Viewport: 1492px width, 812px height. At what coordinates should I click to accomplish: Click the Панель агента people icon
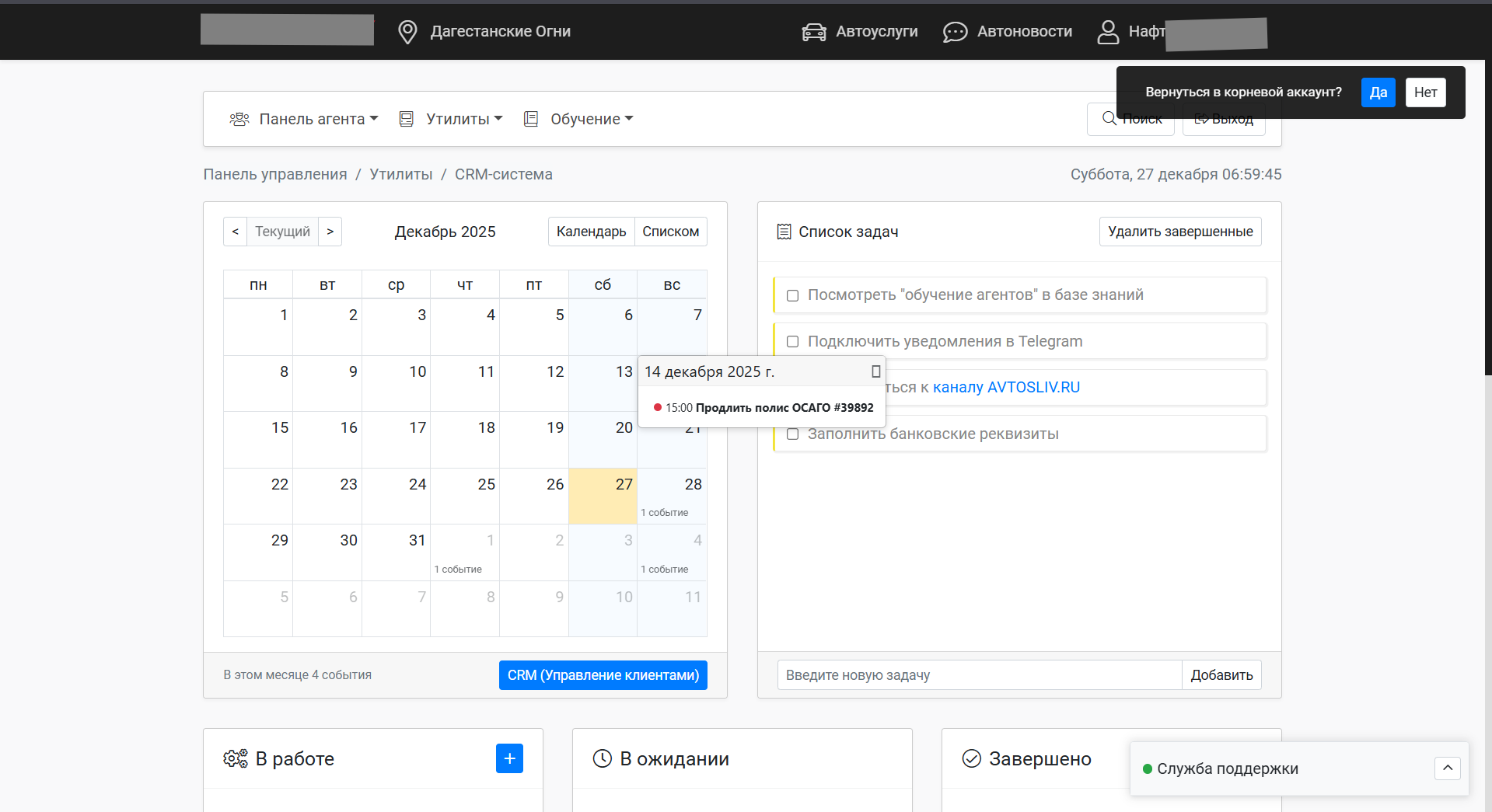tap(239, 119)
